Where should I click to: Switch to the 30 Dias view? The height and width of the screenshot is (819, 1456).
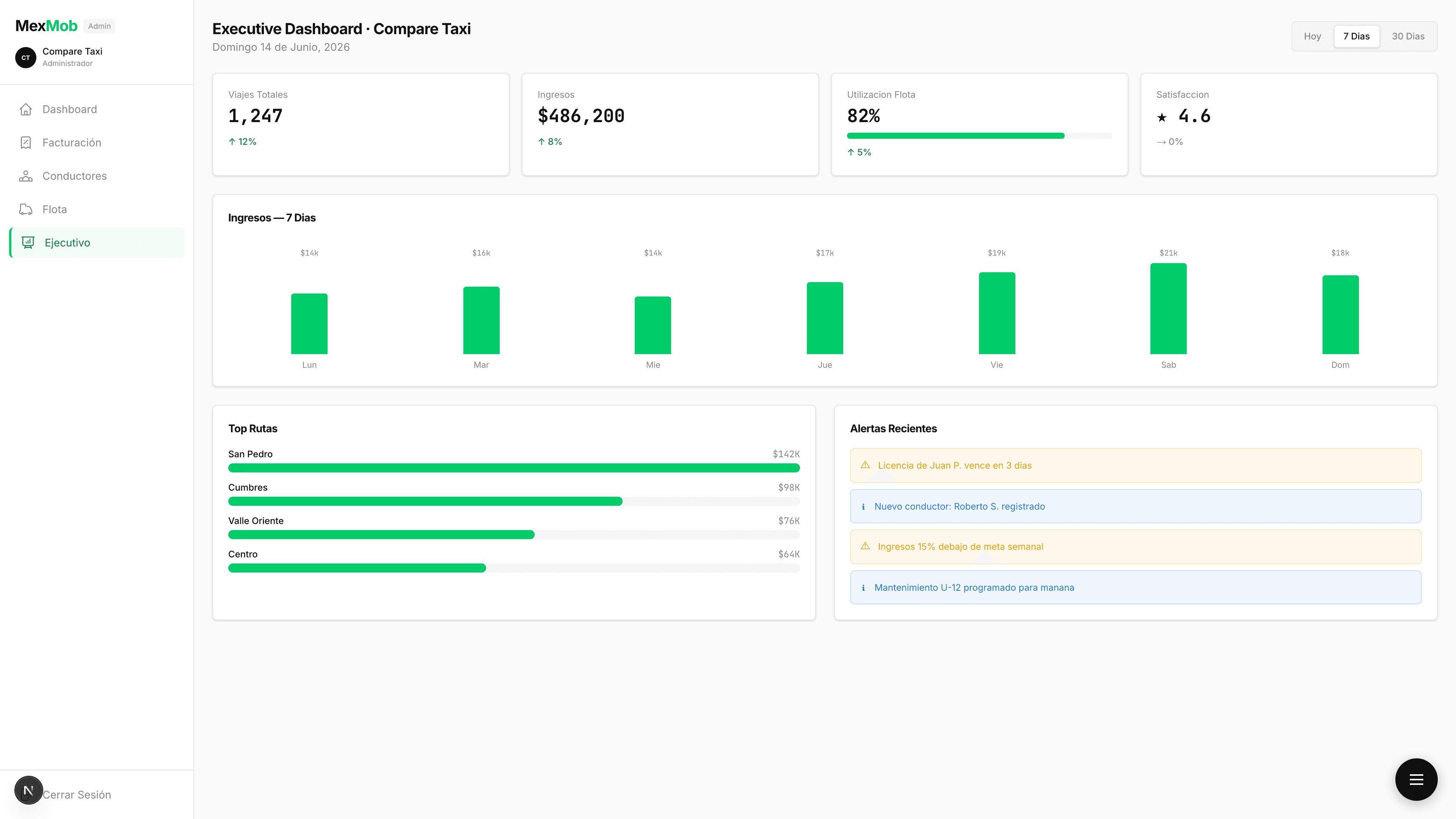1408,36
